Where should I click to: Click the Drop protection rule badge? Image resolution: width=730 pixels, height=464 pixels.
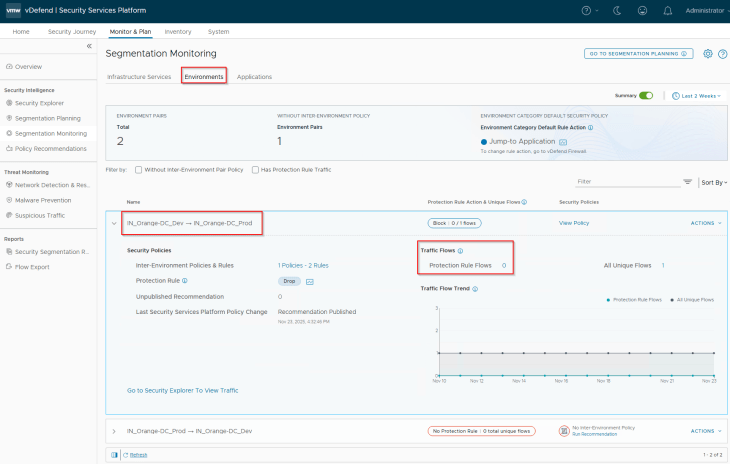(x=288, y=281)
